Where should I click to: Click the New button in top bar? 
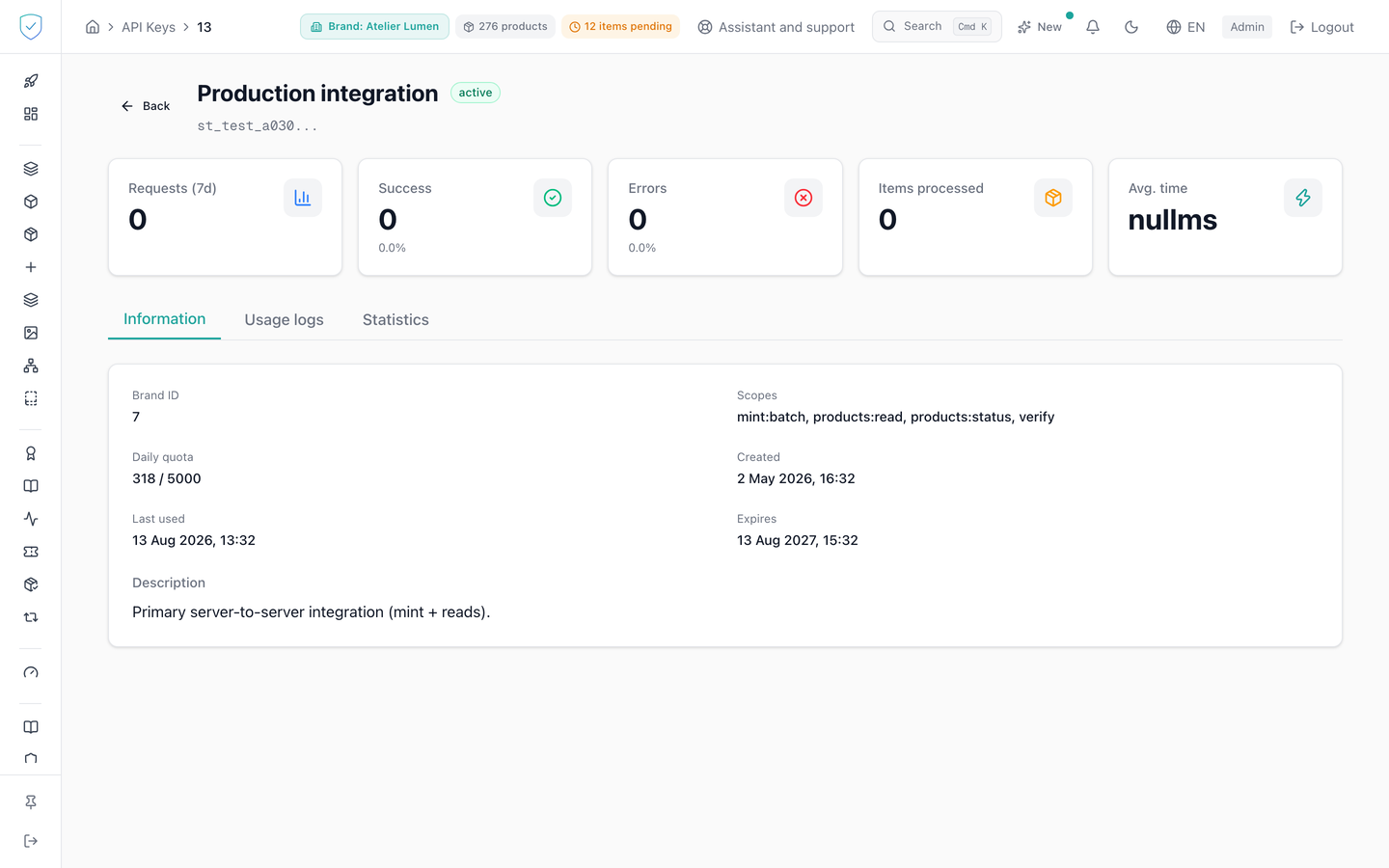point(1040,27)
